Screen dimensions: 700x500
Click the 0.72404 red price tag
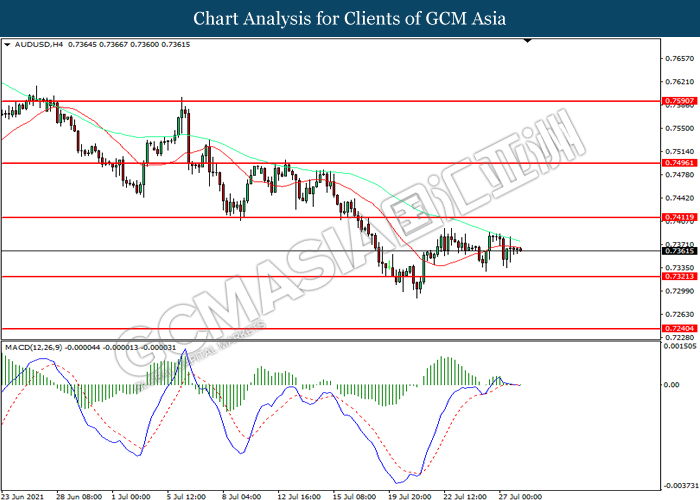[678, 328]
